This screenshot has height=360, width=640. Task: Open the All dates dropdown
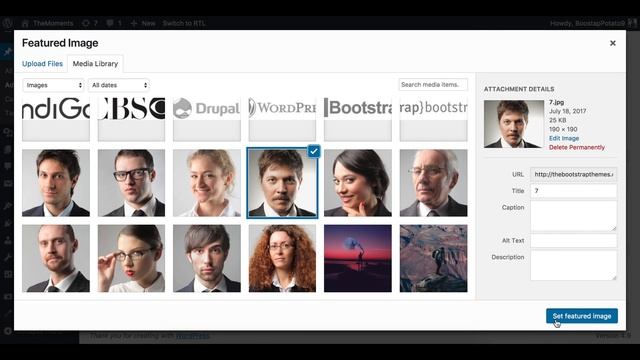click(x=119, y=85)
